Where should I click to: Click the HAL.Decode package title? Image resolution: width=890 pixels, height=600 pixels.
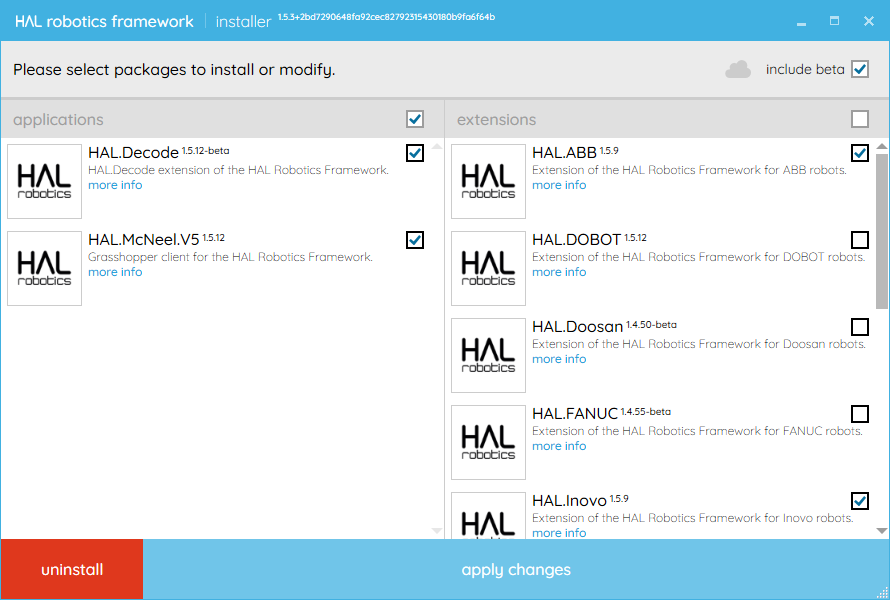133,153
